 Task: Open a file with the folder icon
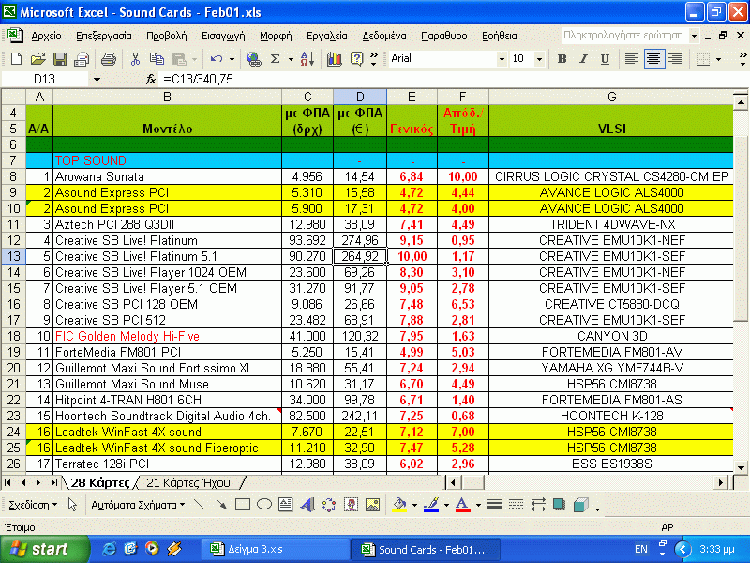(x=38, y=59)
